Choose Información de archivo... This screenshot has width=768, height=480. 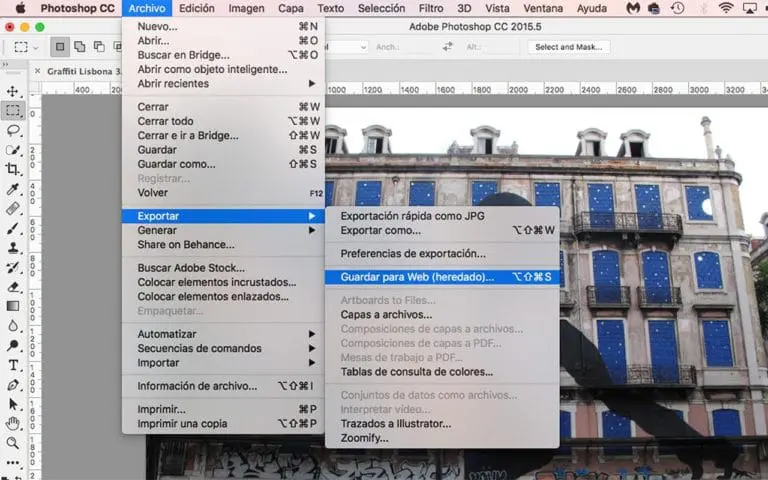(x=223, y=386)
